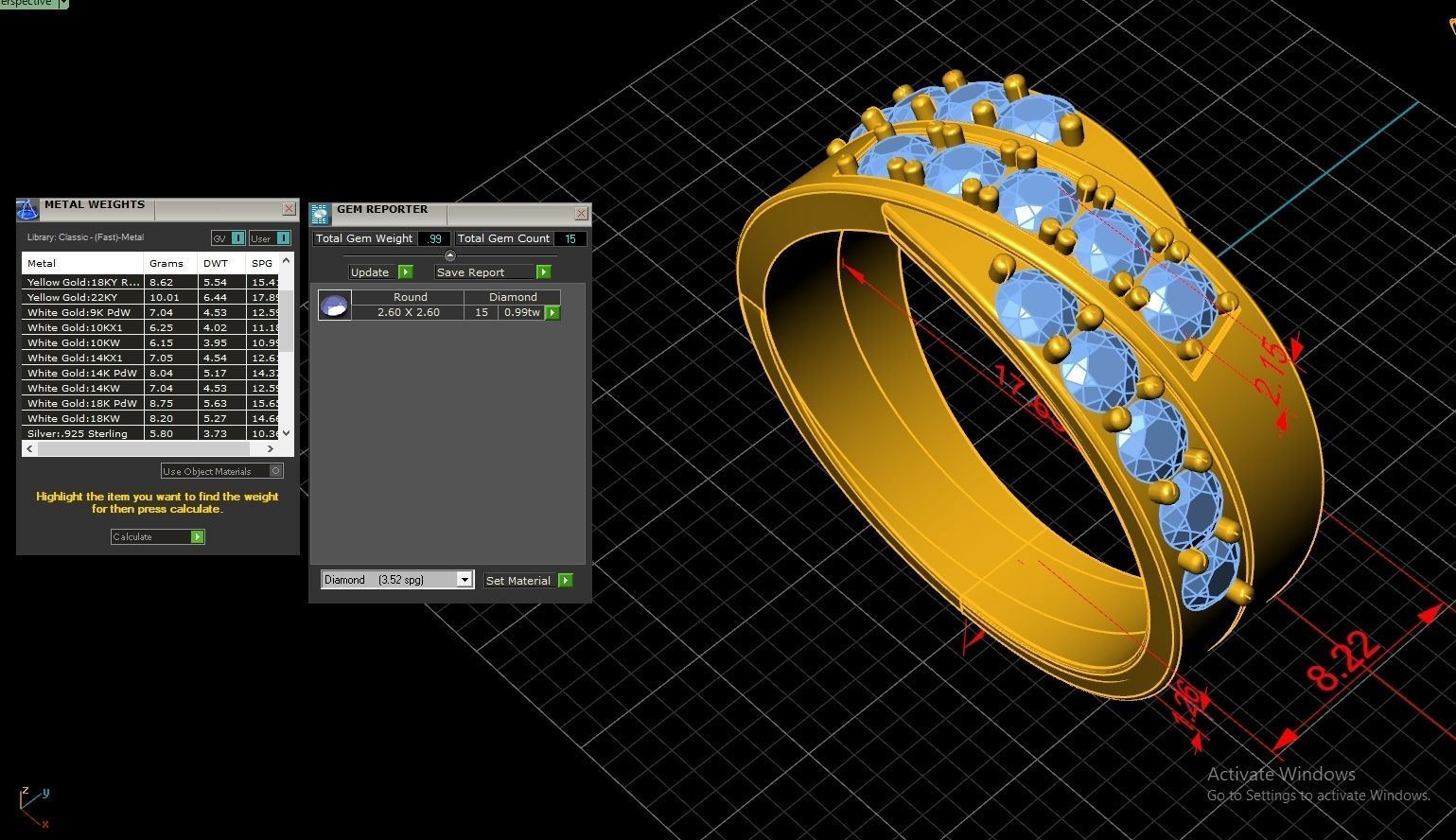
Task: Select the 8.22 dimension text in viewport
Action: (x=1342, y=662)
